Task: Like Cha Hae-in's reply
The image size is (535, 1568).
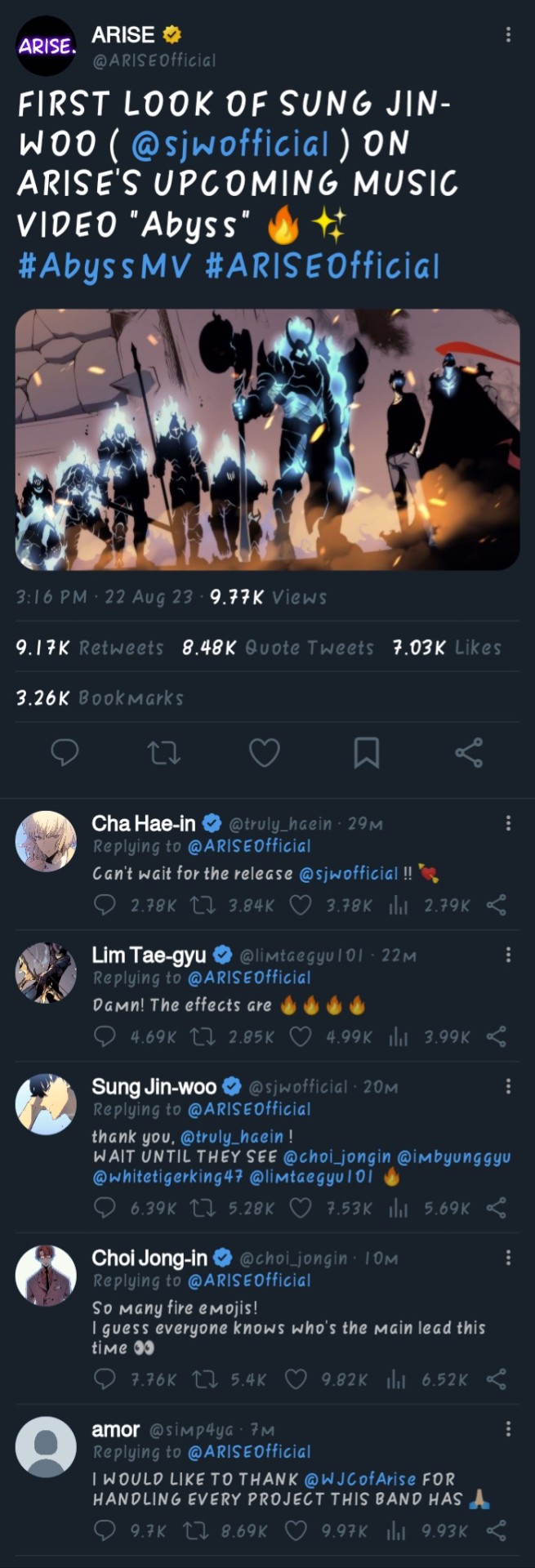Action: [301, 905]
